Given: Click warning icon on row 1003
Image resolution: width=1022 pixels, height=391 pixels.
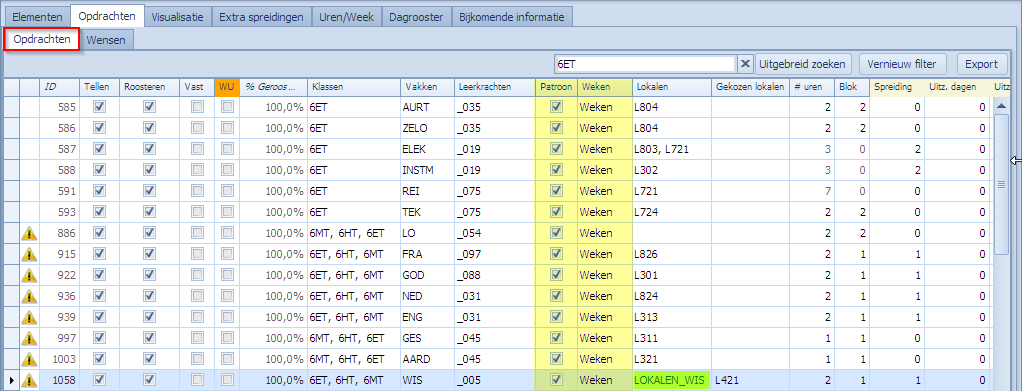Looking at the screenshot, I should point(29,358).
